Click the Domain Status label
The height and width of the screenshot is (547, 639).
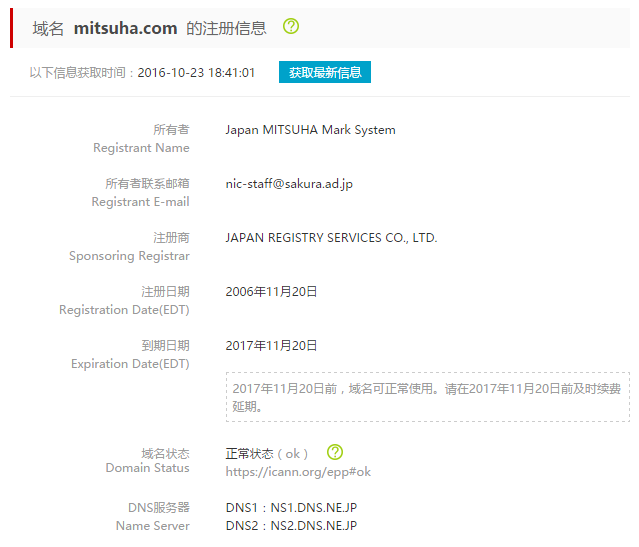pos(148,468)
